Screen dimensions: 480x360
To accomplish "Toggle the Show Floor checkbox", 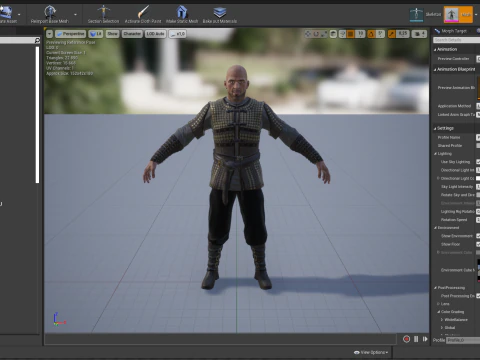I will (478, 244).
